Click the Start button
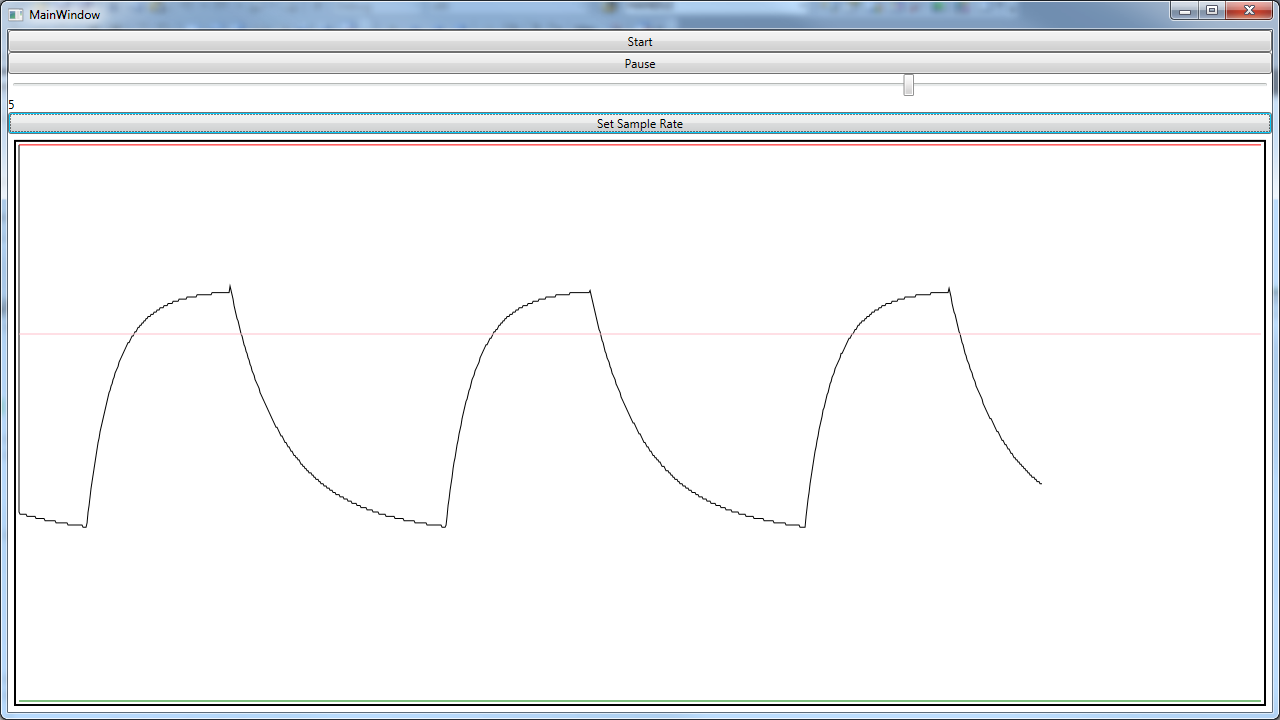This screenshot has height=720, width=1280. (x=640, y=41)
